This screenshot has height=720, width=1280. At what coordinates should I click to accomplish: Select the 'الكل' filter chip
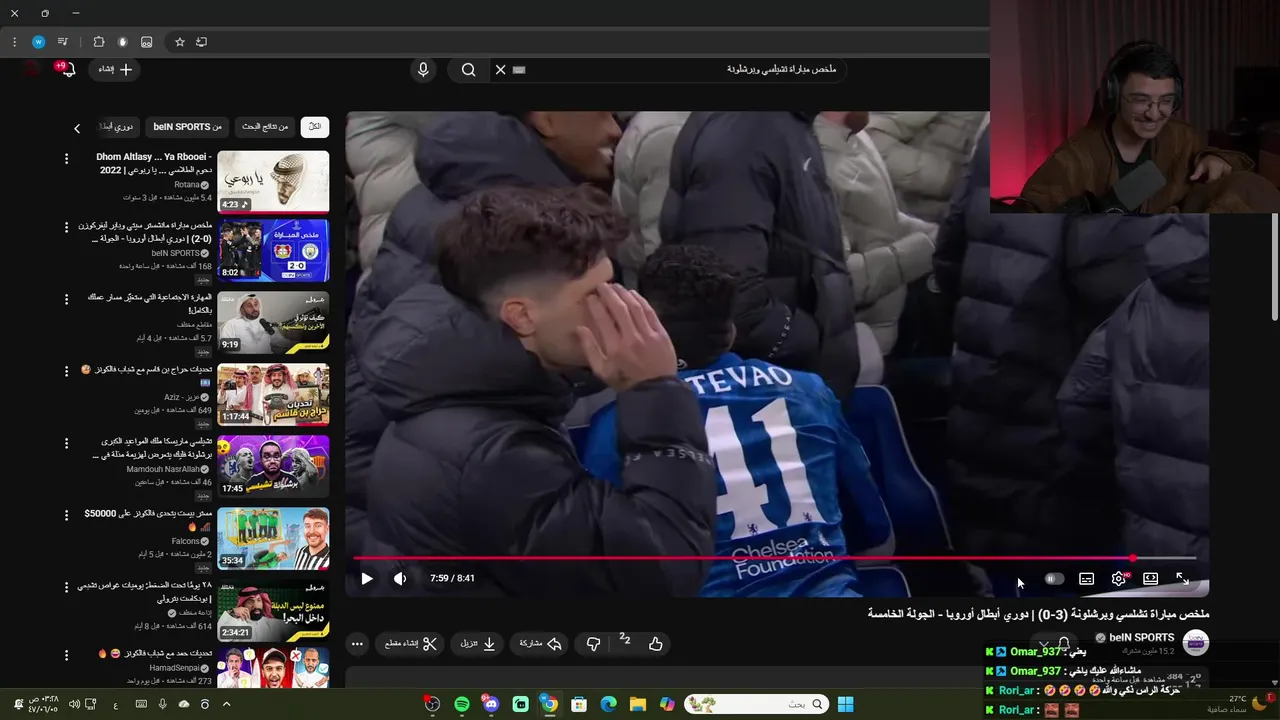click(x=314, y=127)
